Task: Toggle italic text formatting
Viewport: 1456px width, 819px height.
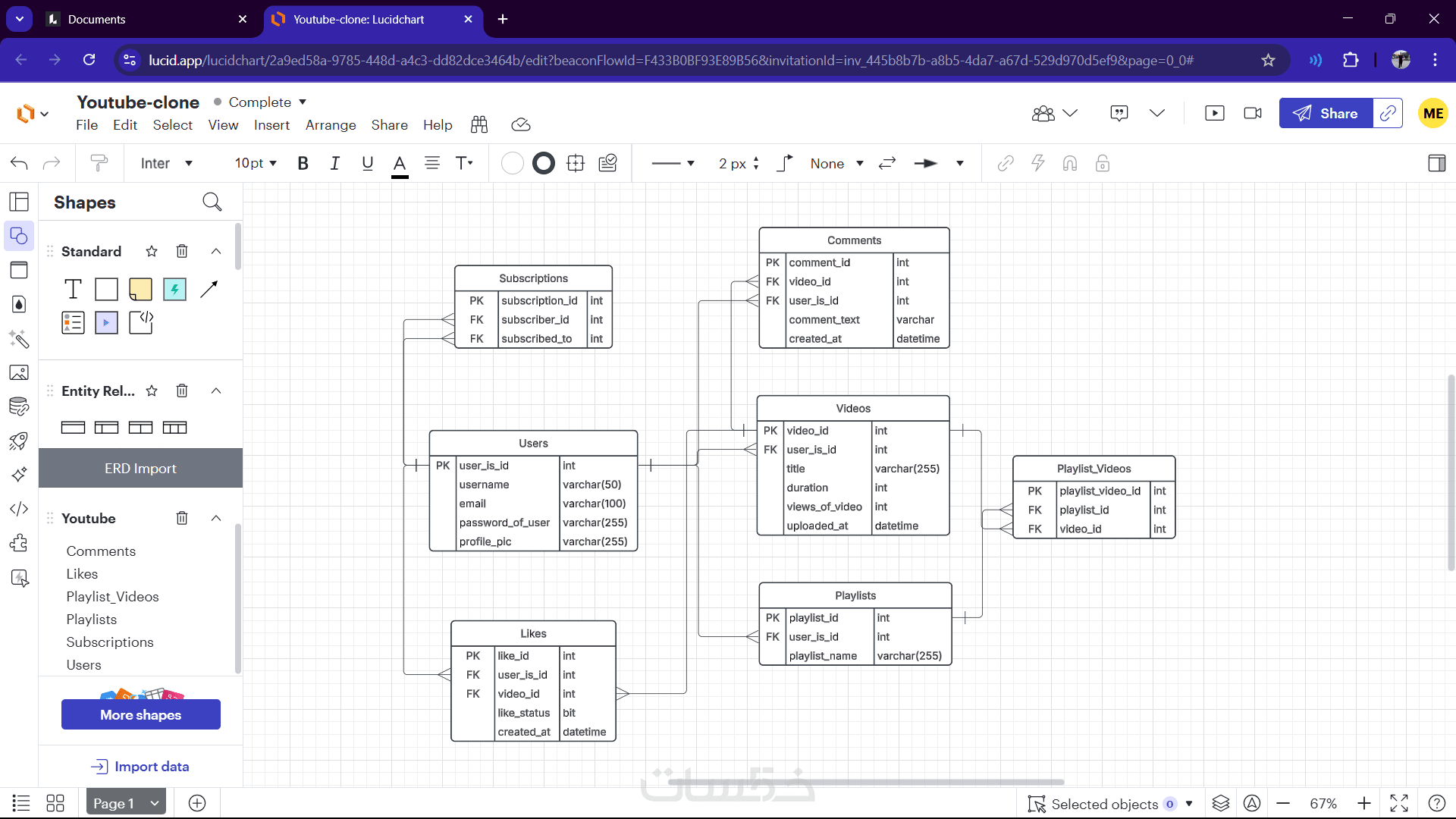Action: (x=334, y=163)
